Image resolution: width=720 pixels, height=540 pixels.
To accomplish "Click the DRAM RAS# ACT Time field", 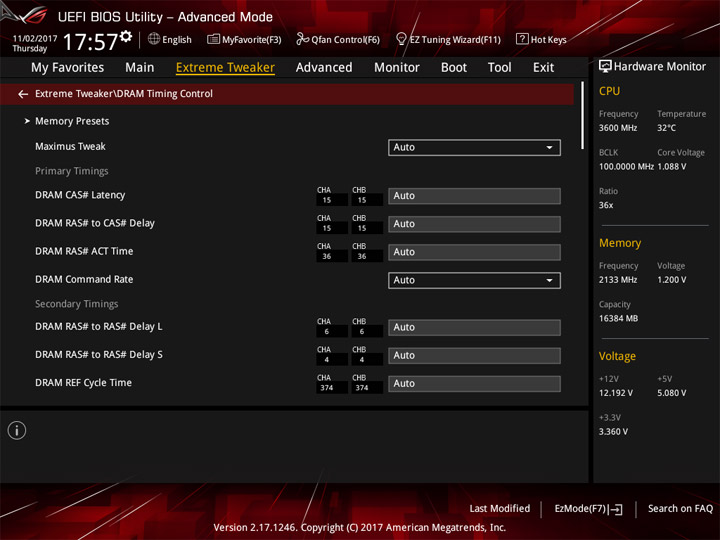I will tap(474, 252).
